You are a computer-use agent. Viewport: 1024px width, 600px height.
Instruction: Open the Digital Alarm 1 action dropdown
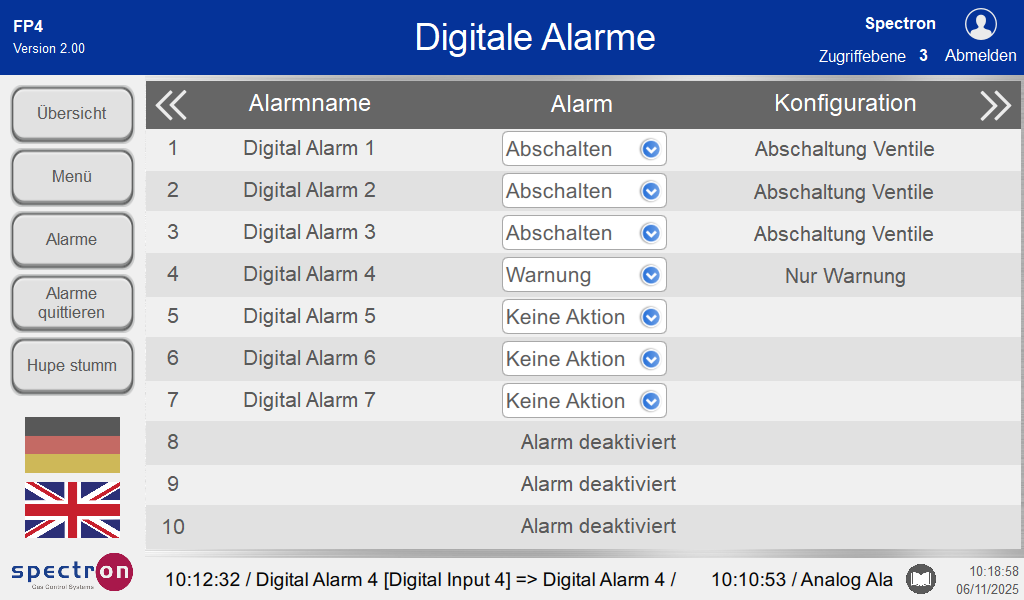click(x=584, y=149)
